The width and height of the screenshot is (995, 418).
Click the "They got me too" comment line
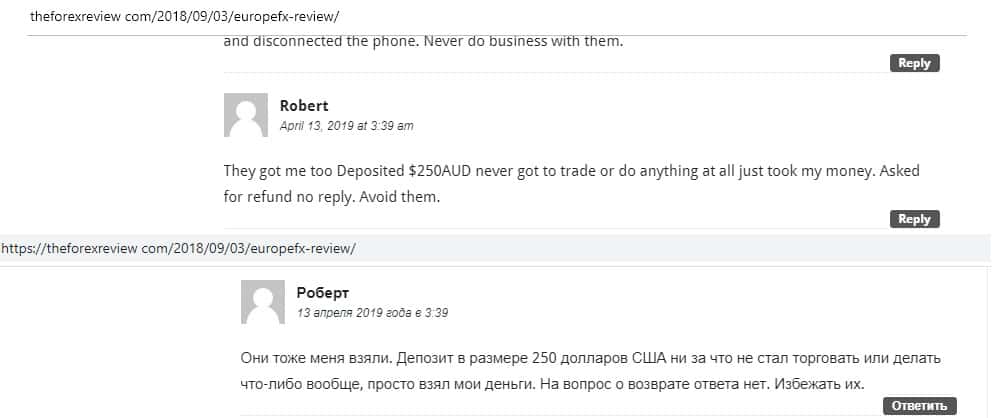pyautogui.click(x=571, y=171)
